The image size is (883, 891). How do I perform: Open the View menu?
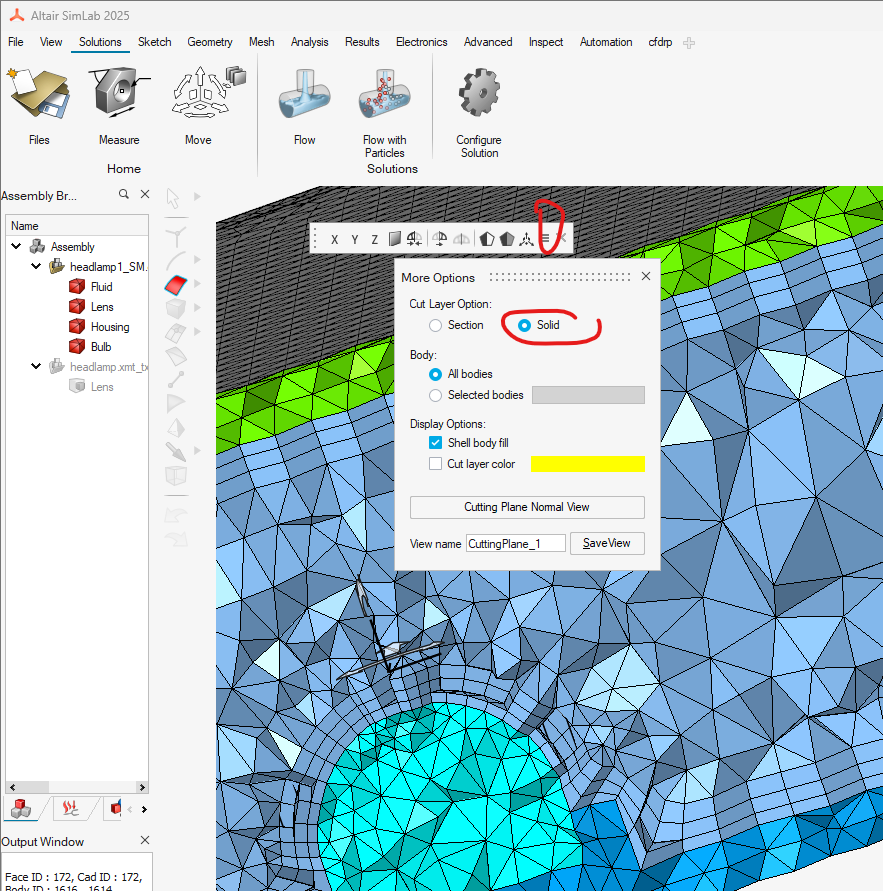51,42
